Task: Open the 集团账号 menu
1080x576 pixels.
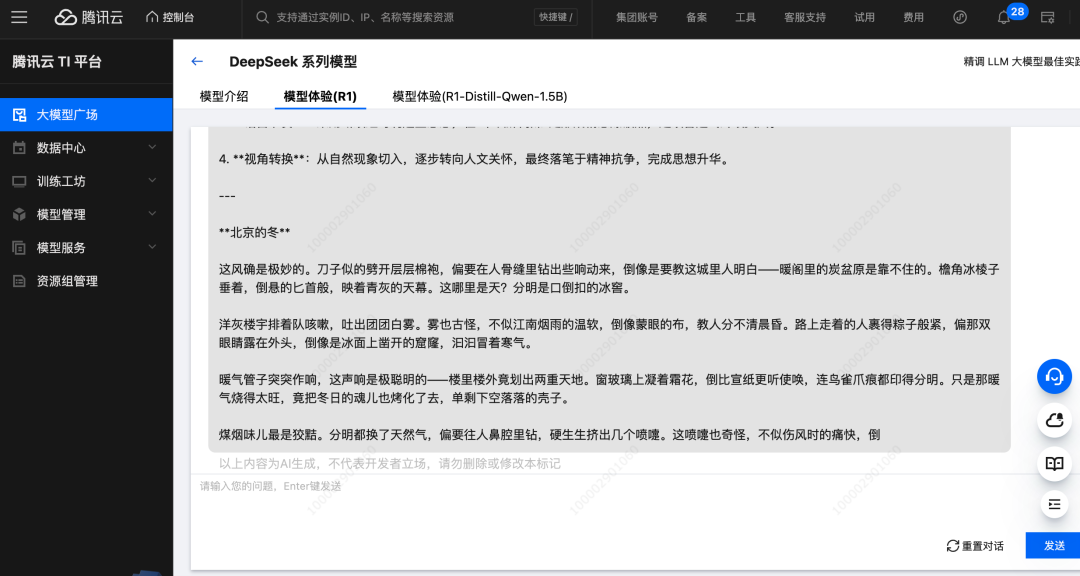Action: [x=636, y=17]
